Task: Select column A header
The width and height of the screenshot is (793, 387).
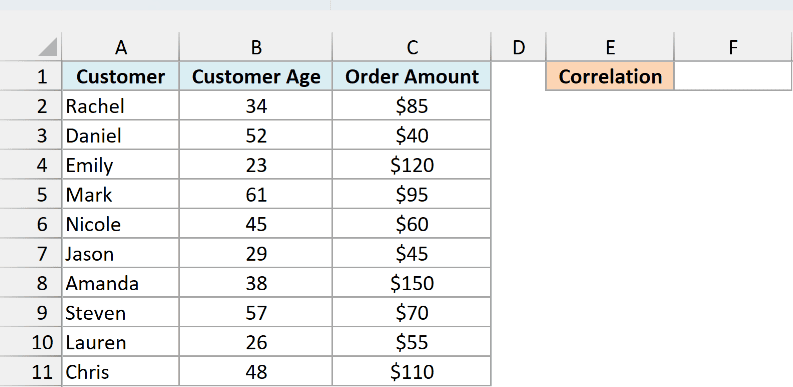Action: [120, 47]
